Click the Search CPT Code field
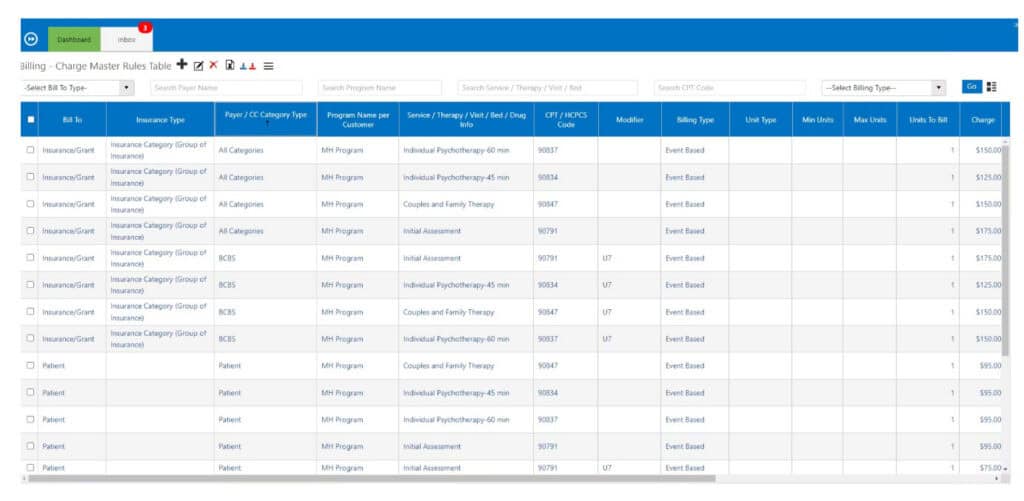1024x501 pixels. [729, 88]
